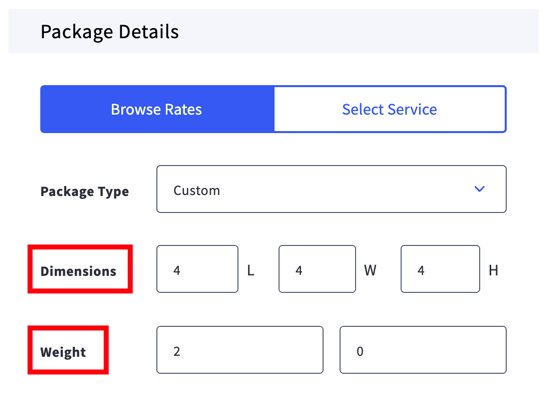This screenshot has height=400, width=546.
Task: Click the Dimensions label
Action: 78,271
